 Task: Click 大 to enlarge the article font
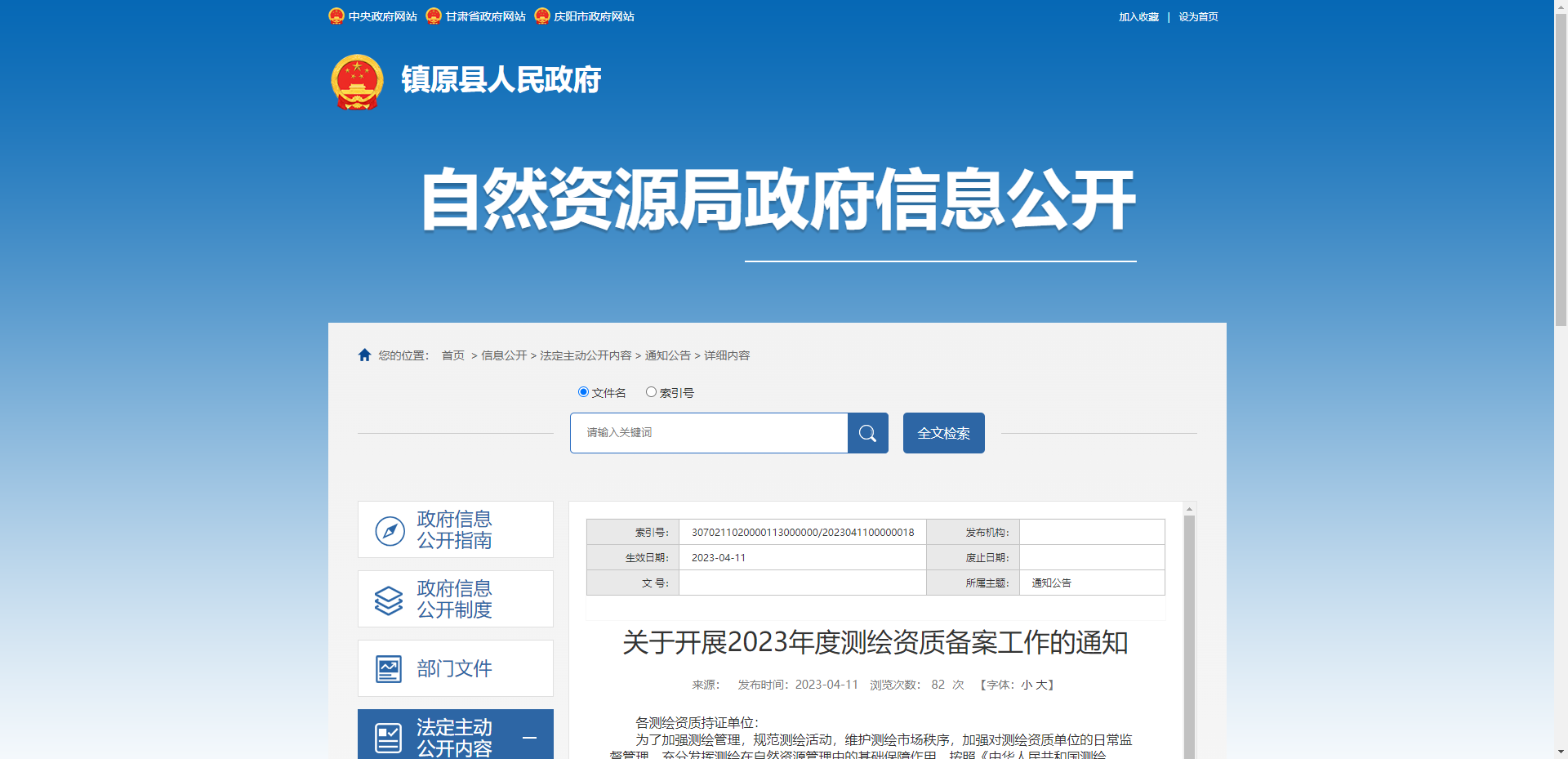pyautogui.click(x=1041, y=685)
